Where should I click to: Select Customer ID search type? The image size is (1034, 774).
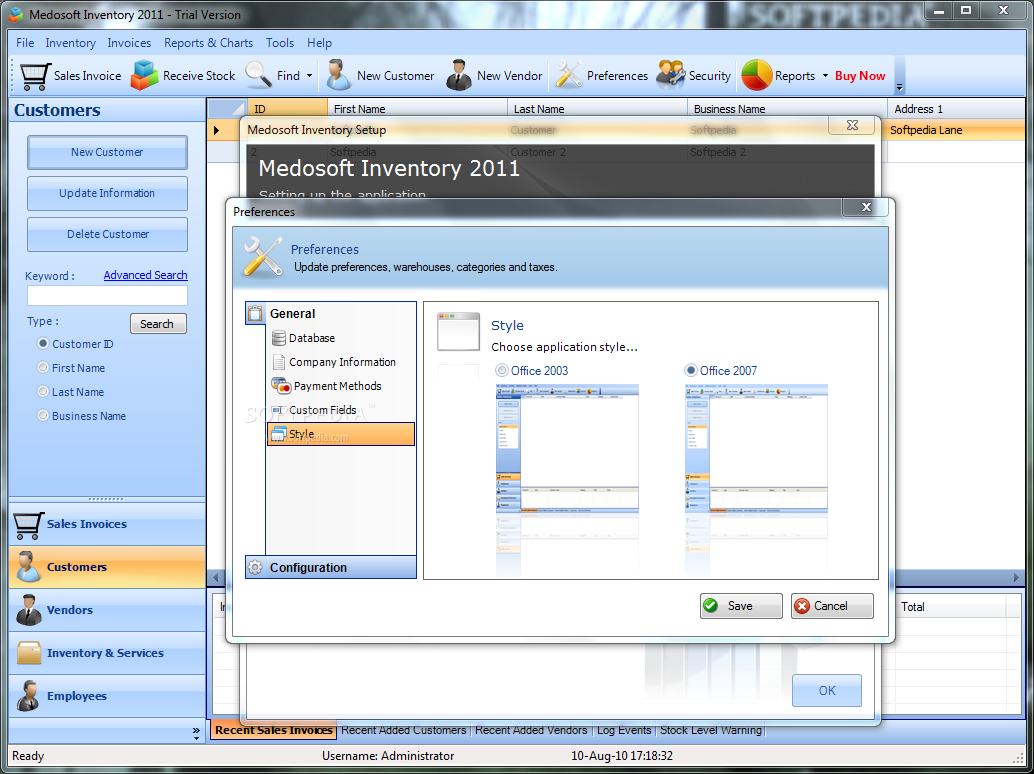coord(44,343)
